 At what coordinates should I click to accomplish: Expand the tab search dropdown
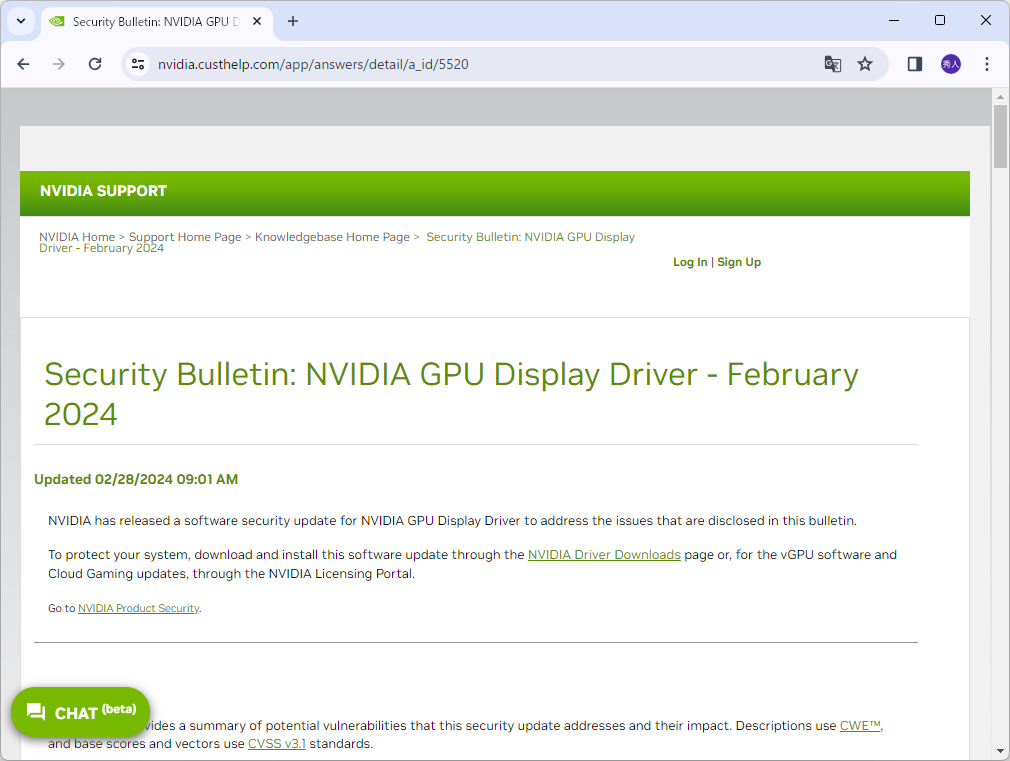(21, 21)
